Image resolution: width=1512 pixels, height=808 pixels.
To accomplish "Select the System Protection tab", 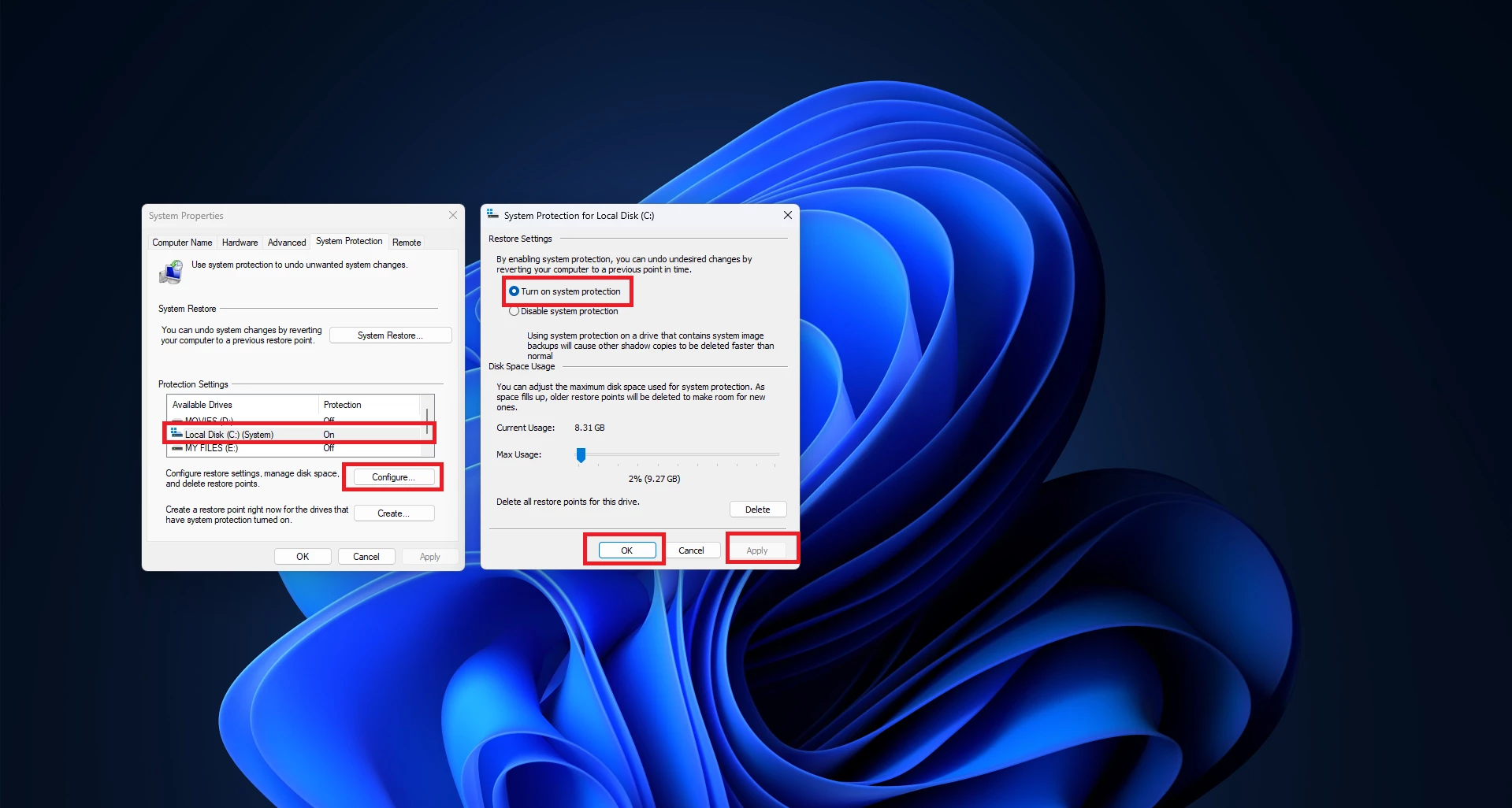I will (x=349, y=241).
